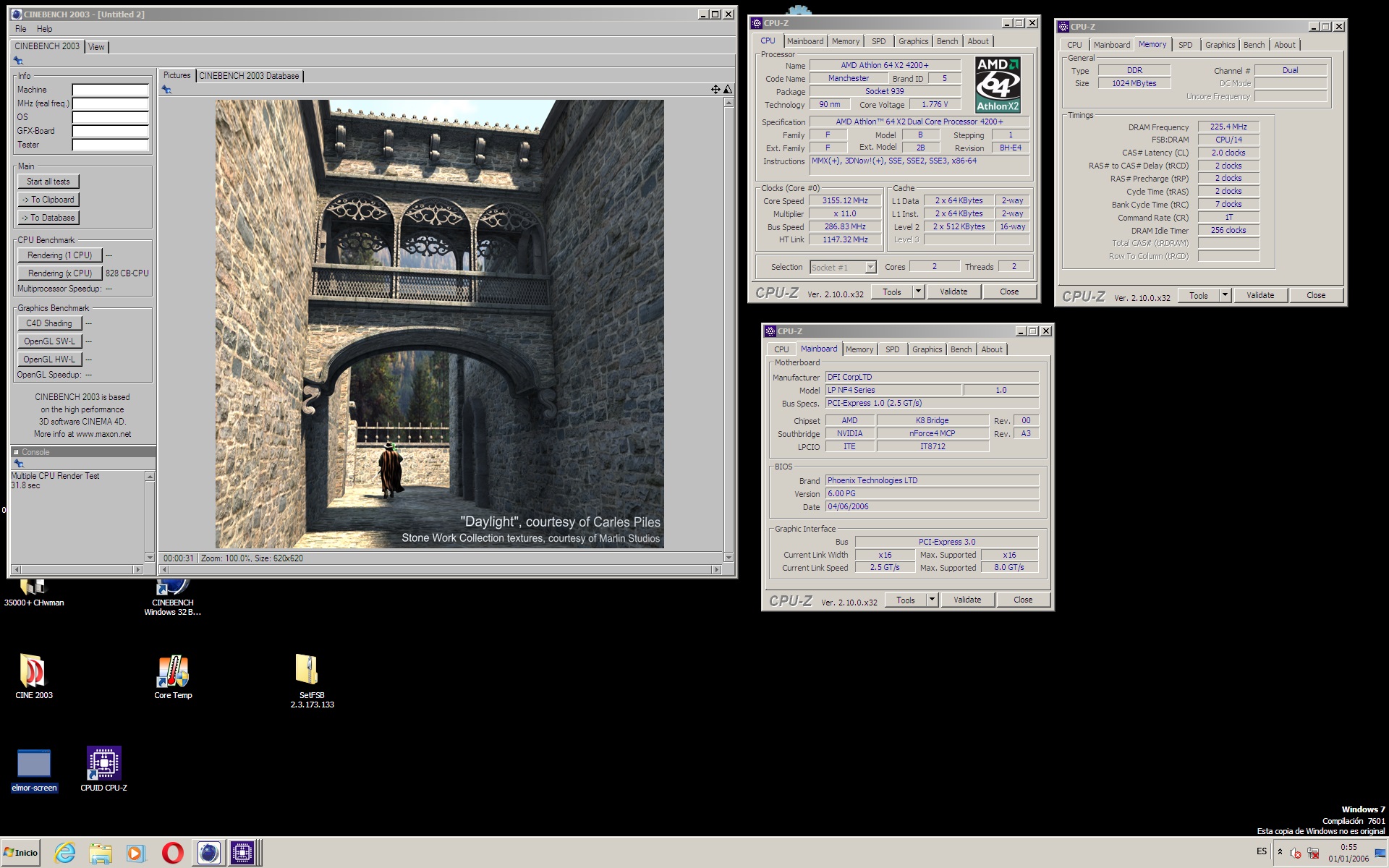
Task: Run Rendering (x CPU) test
Action: [x=59, y=273]
